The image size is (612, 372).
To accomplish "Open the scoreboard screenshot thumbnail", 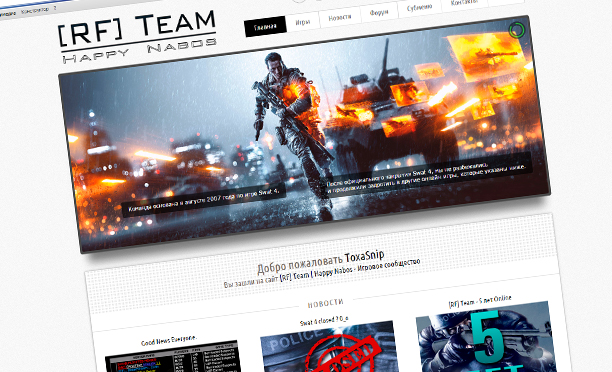I will click(x=173, y=357).
